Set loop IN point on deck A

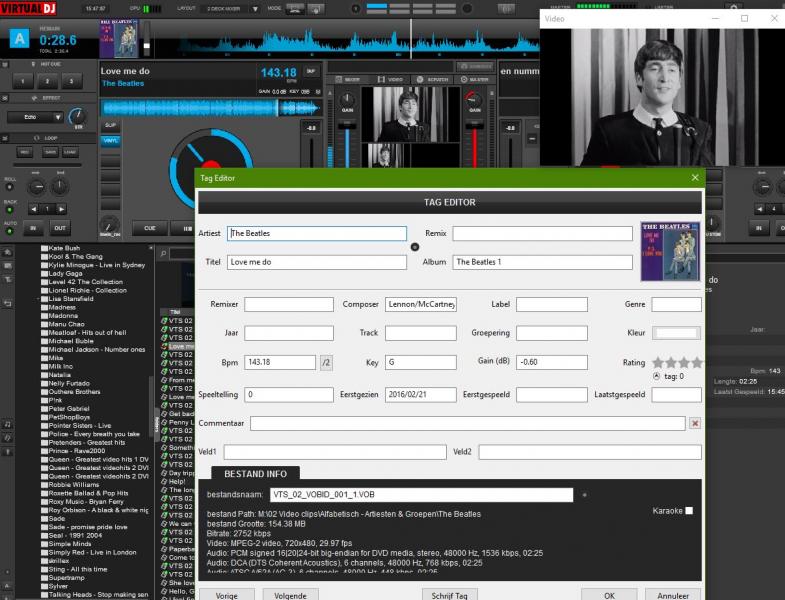pyautogui.click(x=33, y=228)
